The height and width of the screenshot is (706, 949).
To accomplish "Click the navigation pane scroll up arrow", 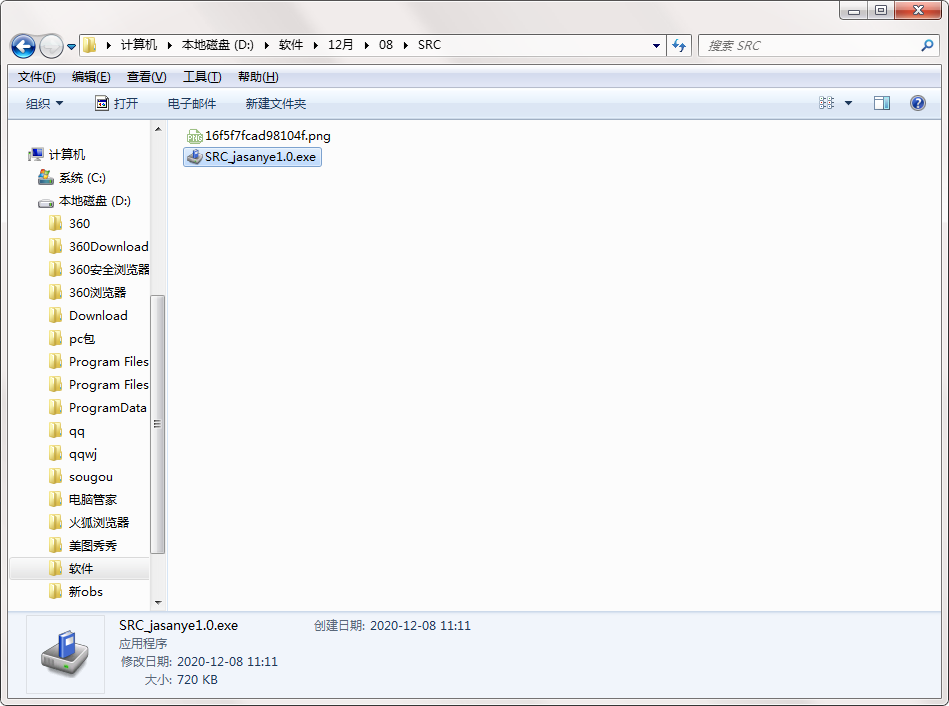I will click(158, 130).
